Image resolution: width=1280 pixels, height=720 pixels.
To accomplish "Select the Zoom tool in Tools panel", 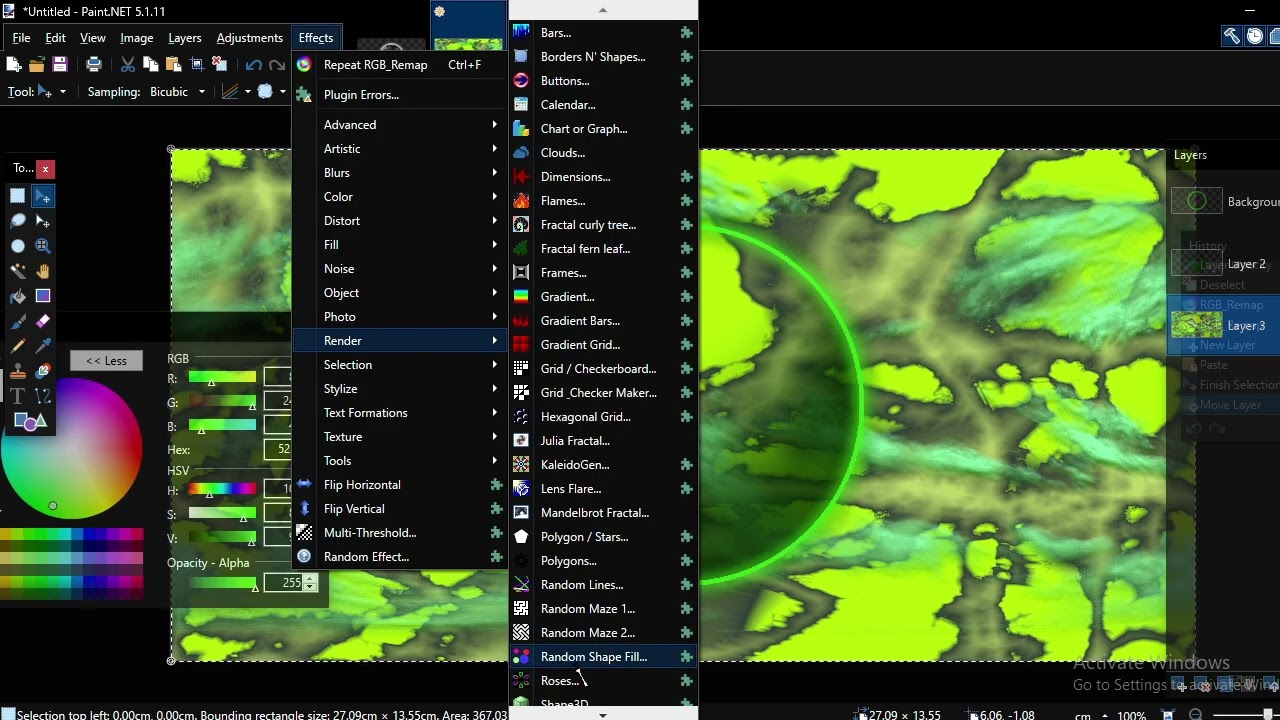I will (42, 246).
